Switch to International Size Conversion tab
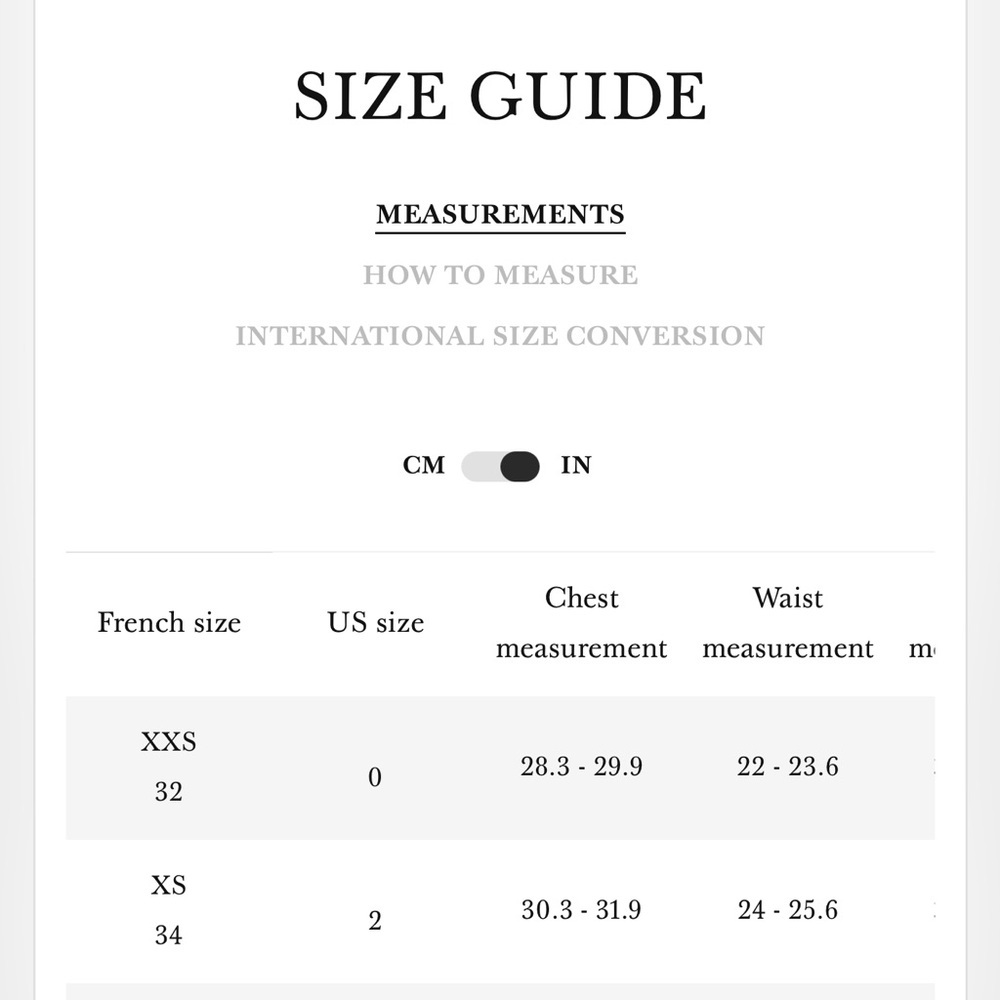Viewport: 1000px width, 1000px height. (500, 336)
